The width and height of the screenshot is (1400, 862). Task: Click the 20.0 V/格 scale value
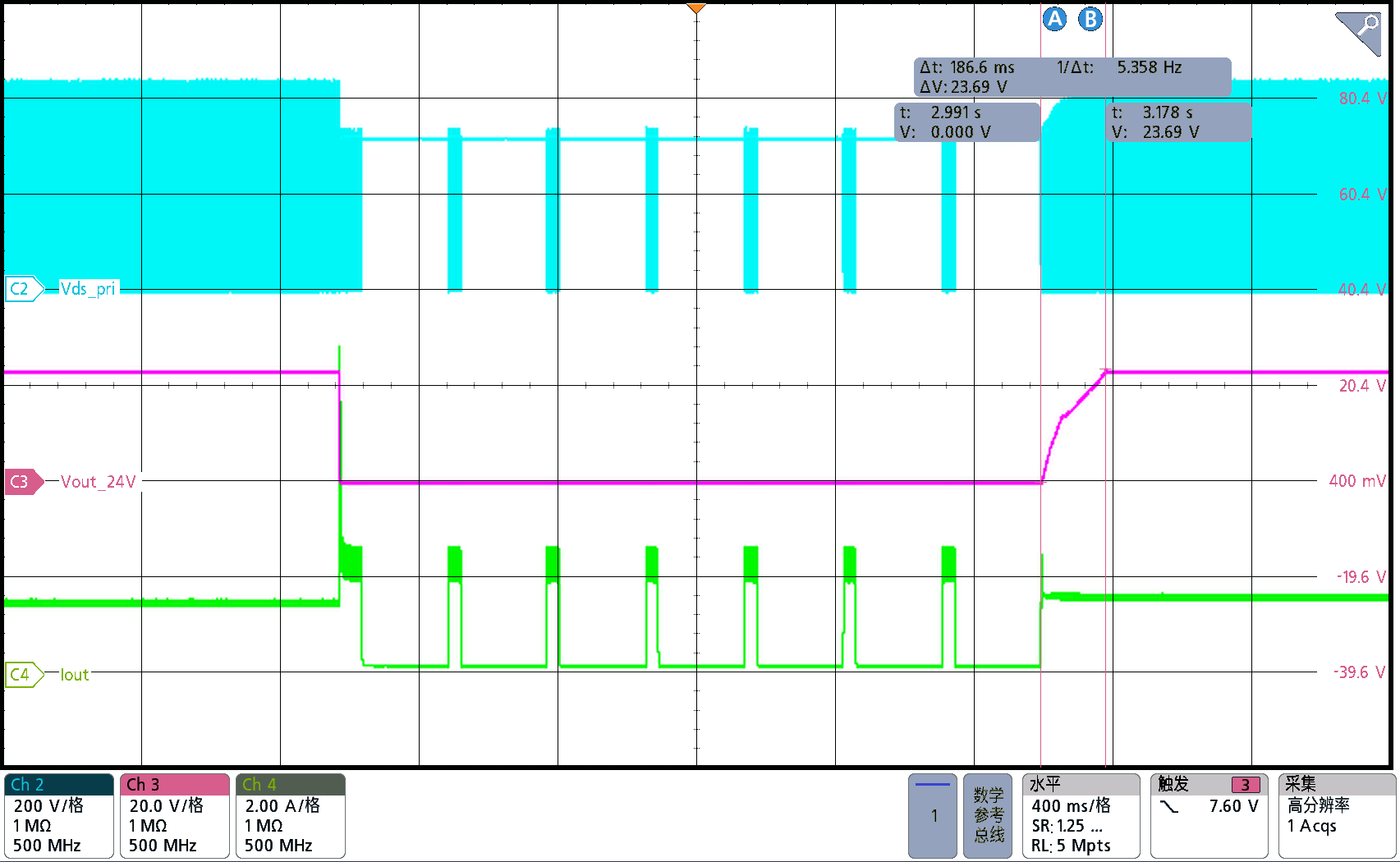(166, 805)
